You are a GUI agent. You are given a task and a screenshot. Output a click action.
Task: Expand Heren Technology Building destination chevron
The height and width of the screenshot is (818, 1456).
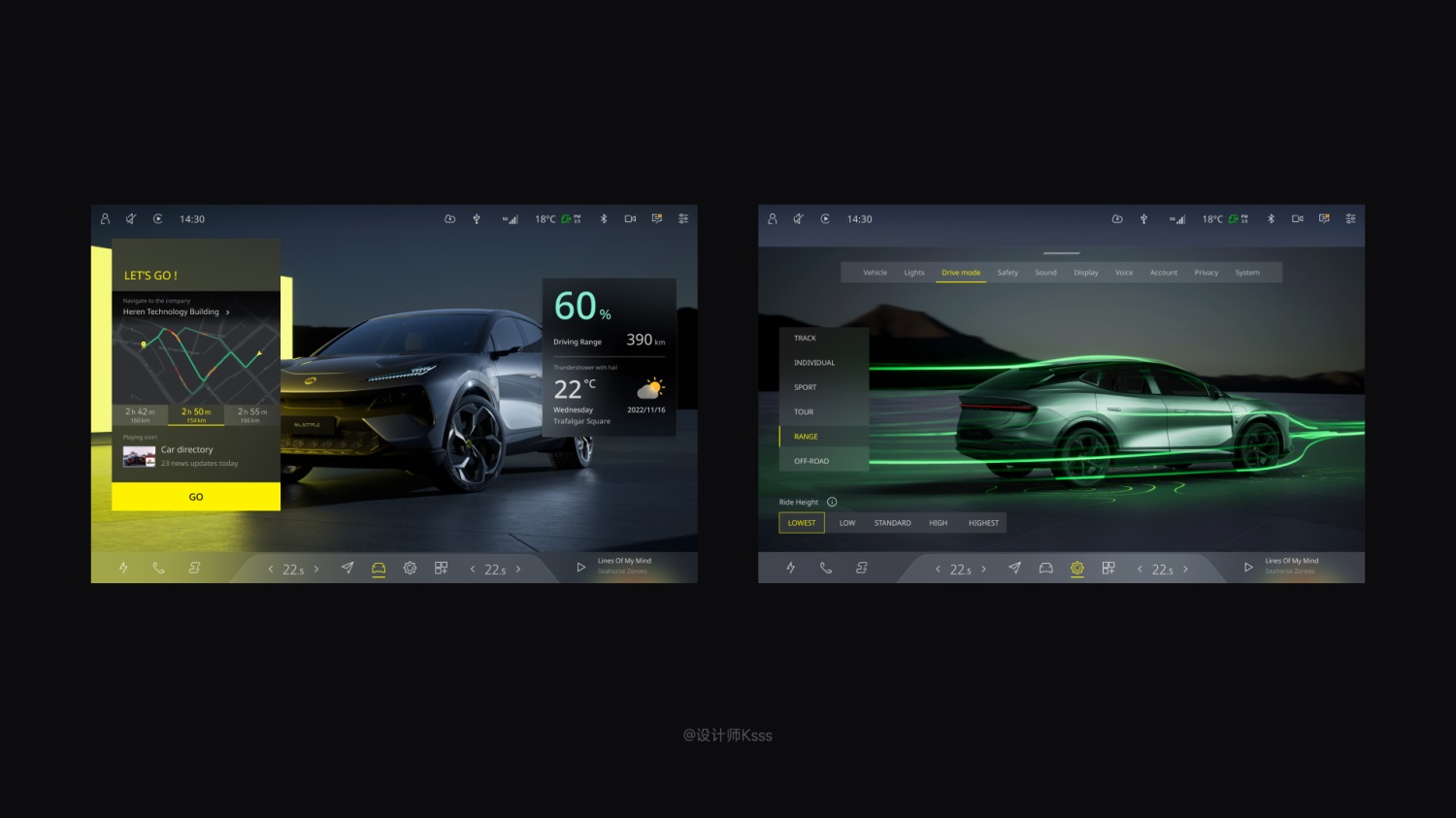(228, 312)
